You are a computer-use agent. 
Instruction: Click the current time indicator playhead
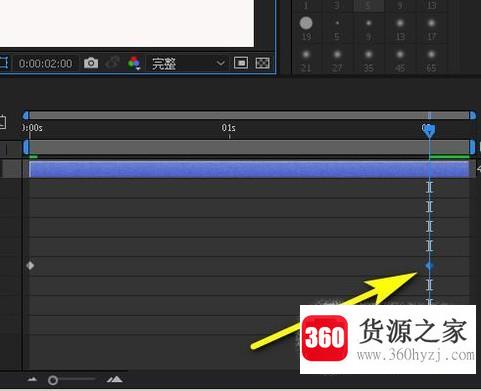429,131
